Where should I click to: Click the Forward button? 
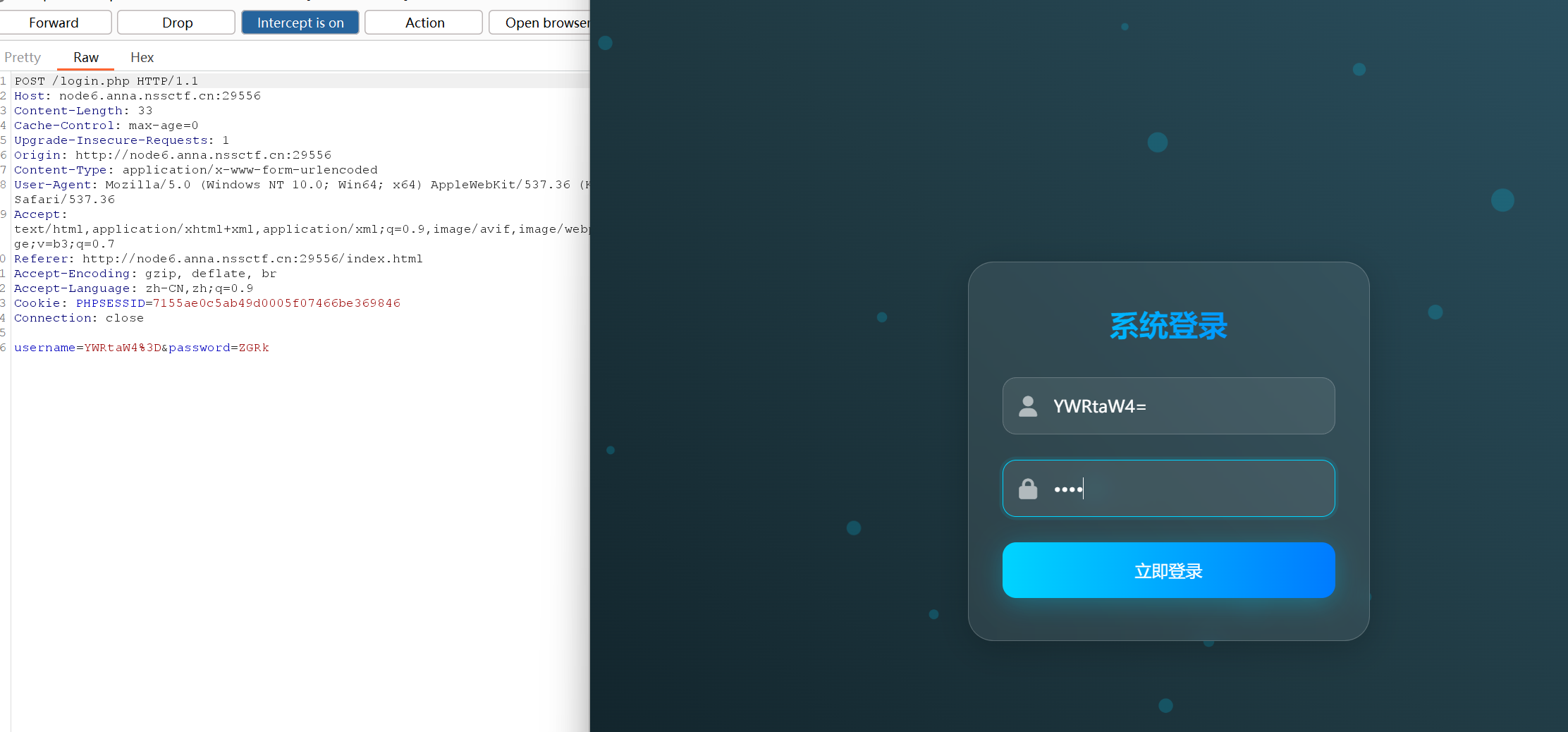pyautogui.click(x=54, y=23)
